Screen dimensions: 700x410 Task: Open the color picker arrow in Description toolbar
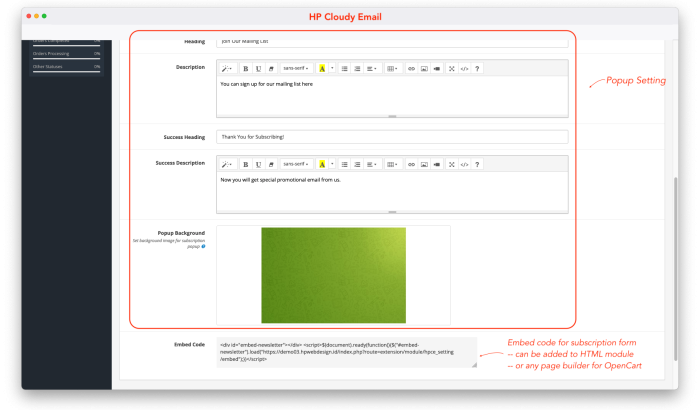click(332, 68)
